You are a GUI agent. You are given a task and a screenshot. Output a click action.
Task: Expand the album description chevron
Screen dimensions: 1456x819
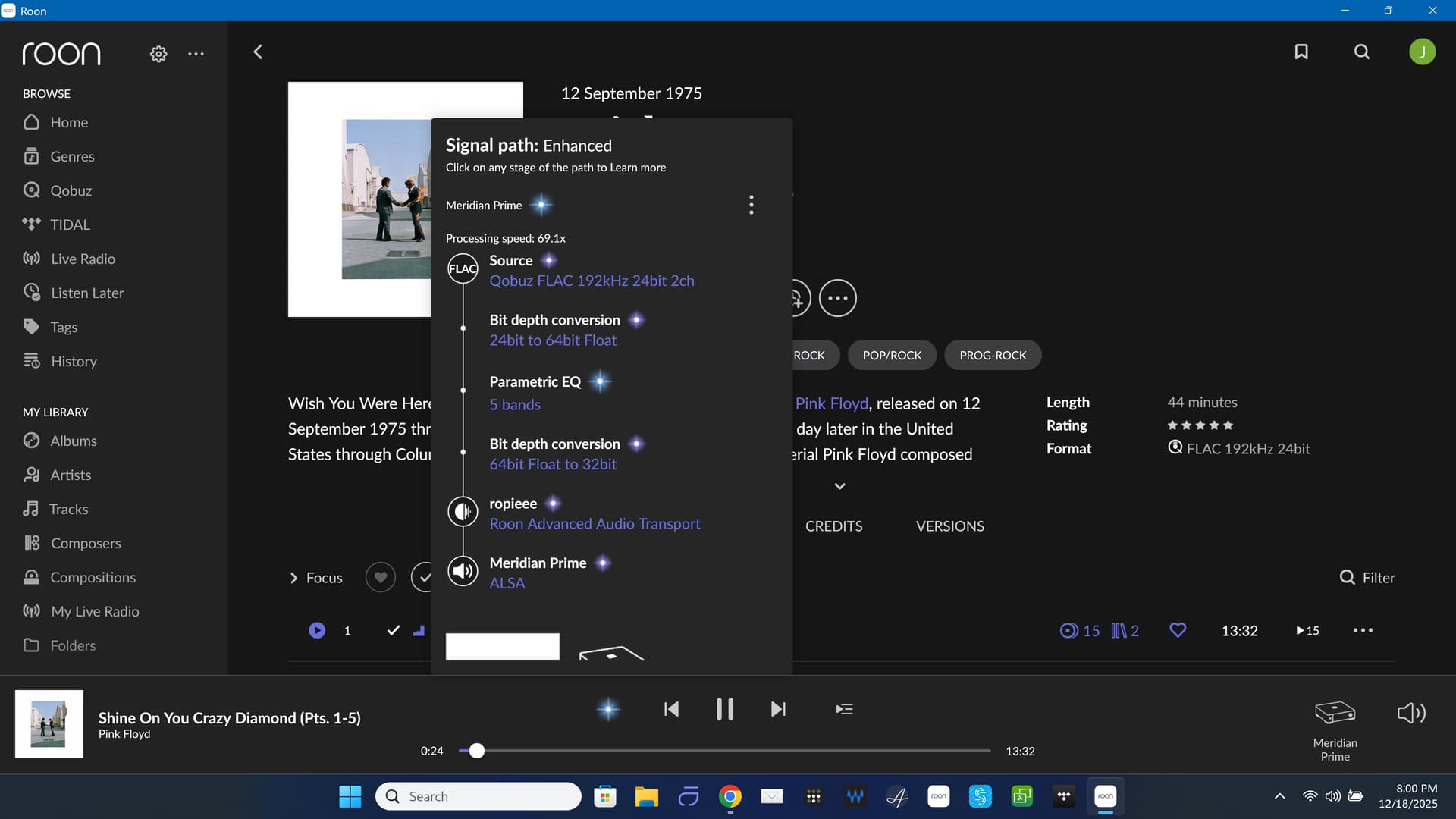pos(839,486)
